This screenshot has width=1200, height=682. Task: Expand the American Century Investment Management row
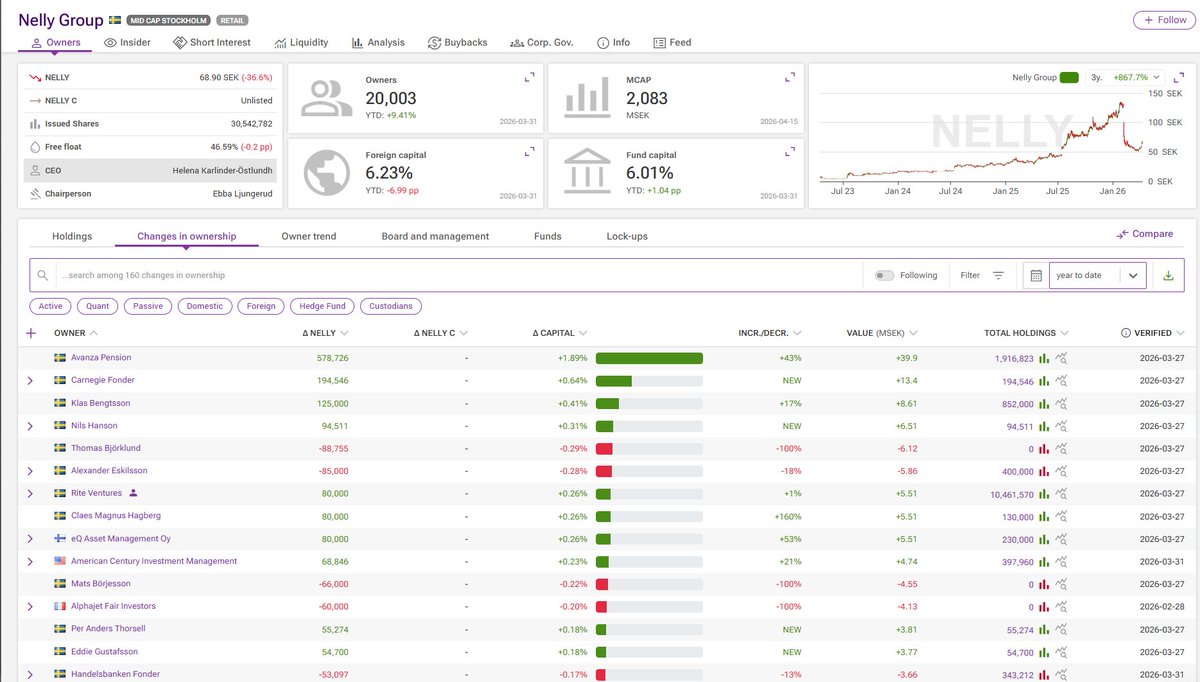[x=30, y=562]
